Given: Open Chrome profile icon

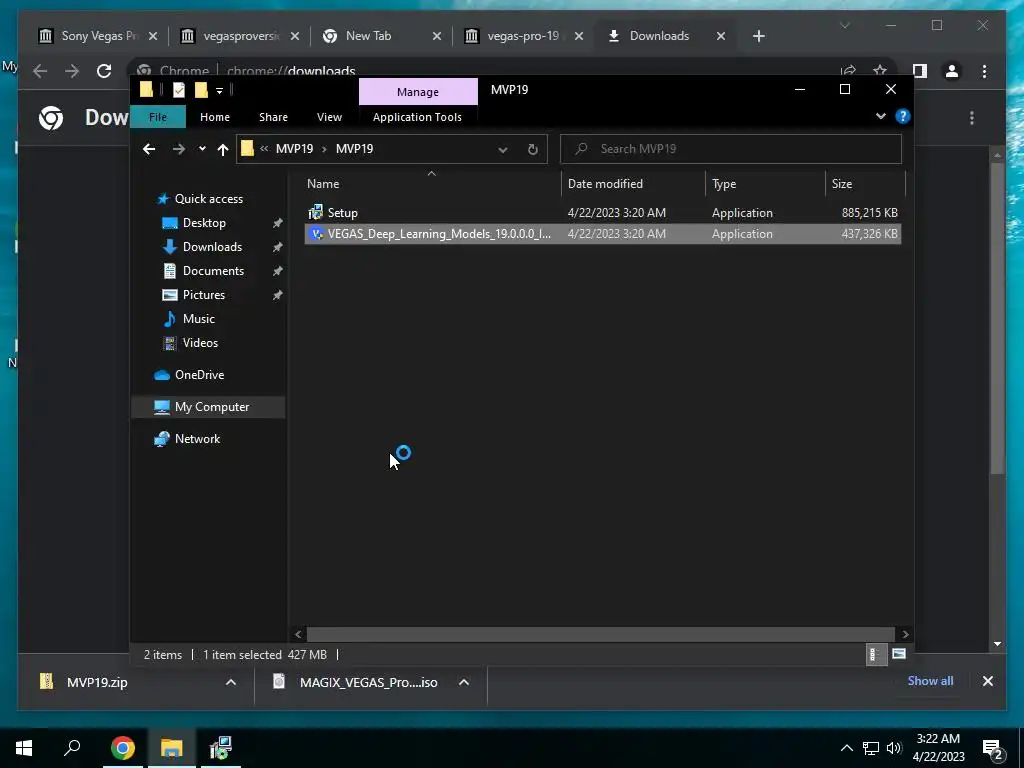Looking at the screenshot, I should (952, 71).
